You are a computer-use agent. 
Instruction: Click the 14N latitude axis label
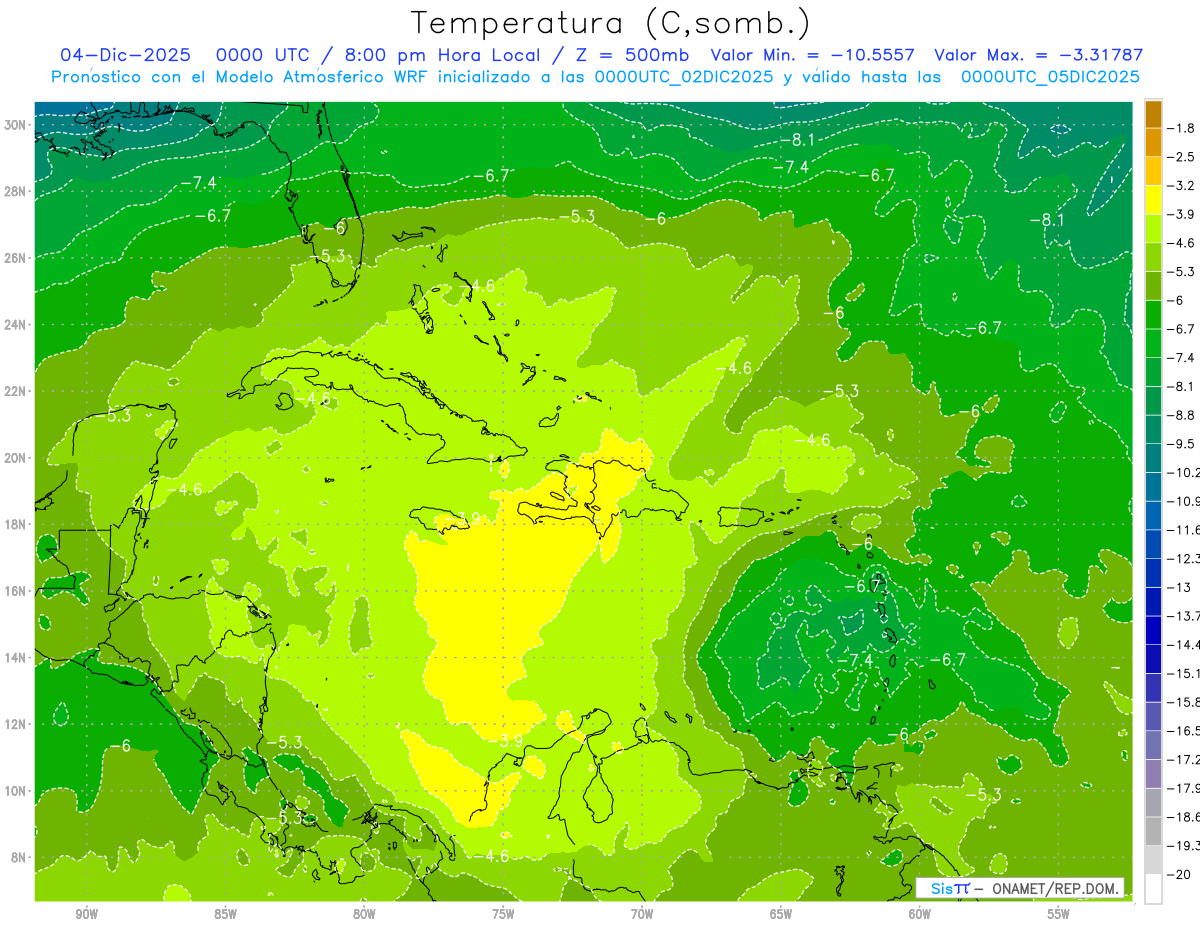[15, 658]
